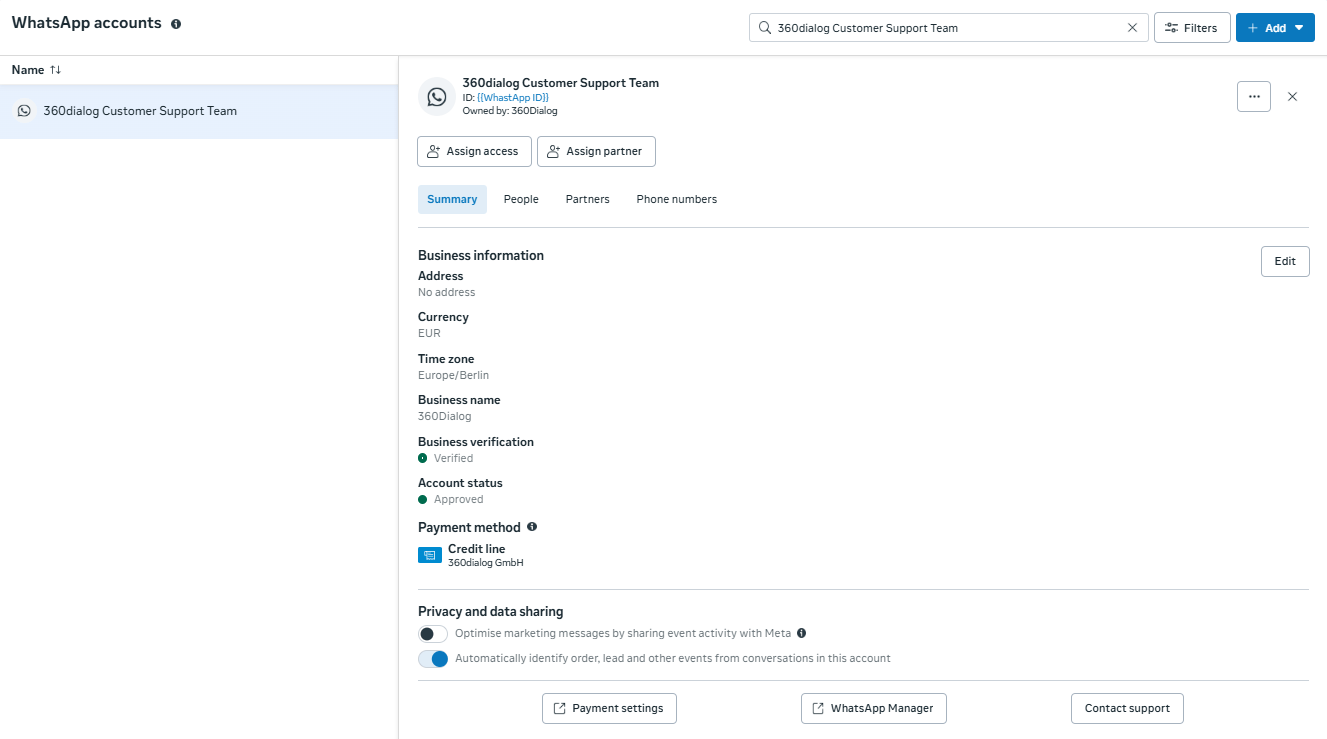The image size is (1327, 739).
Task: Sort accounts by Name using the arrows icon
Action: pyautogui.click(x=56, y=70)
